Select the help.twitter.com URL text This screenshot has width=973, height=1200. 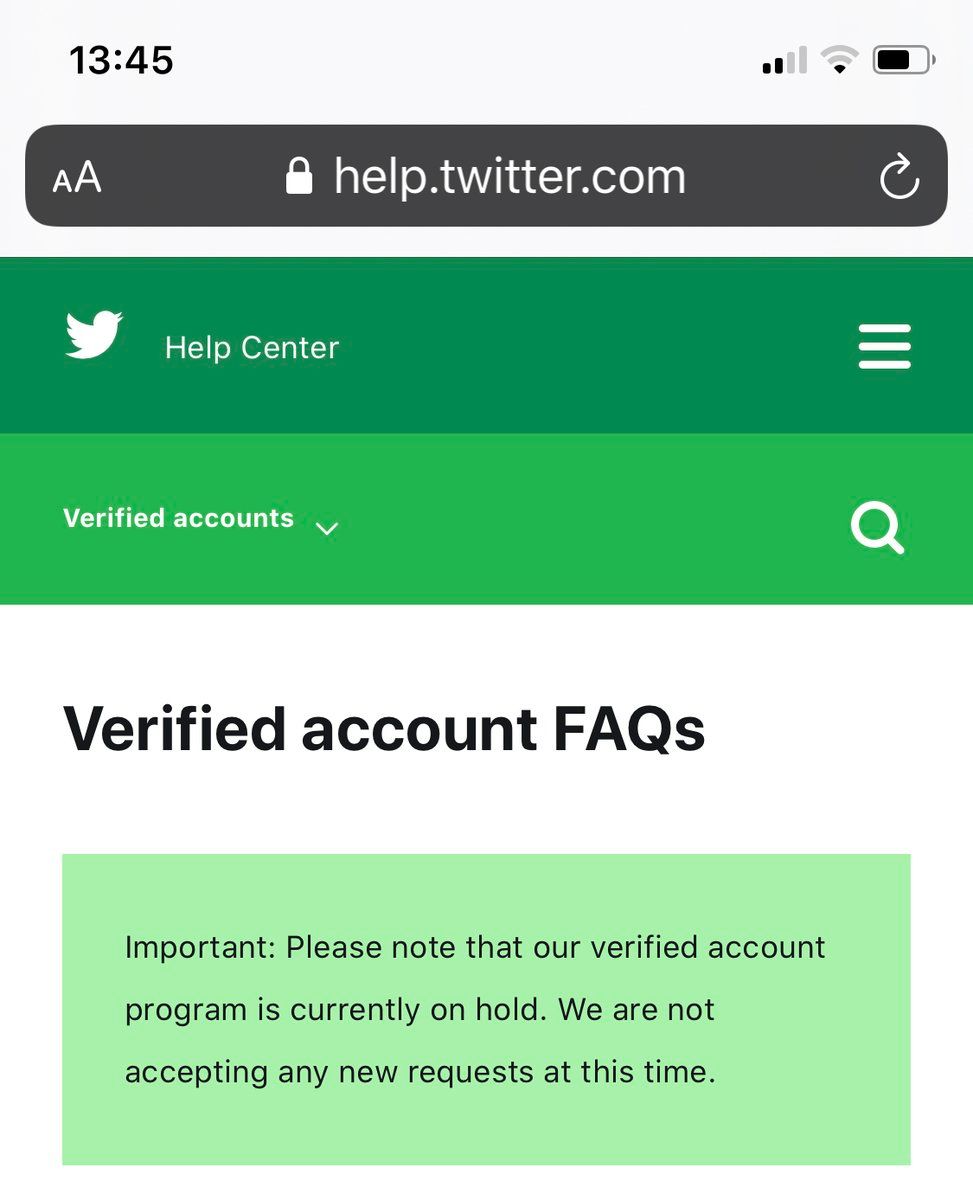510,177
